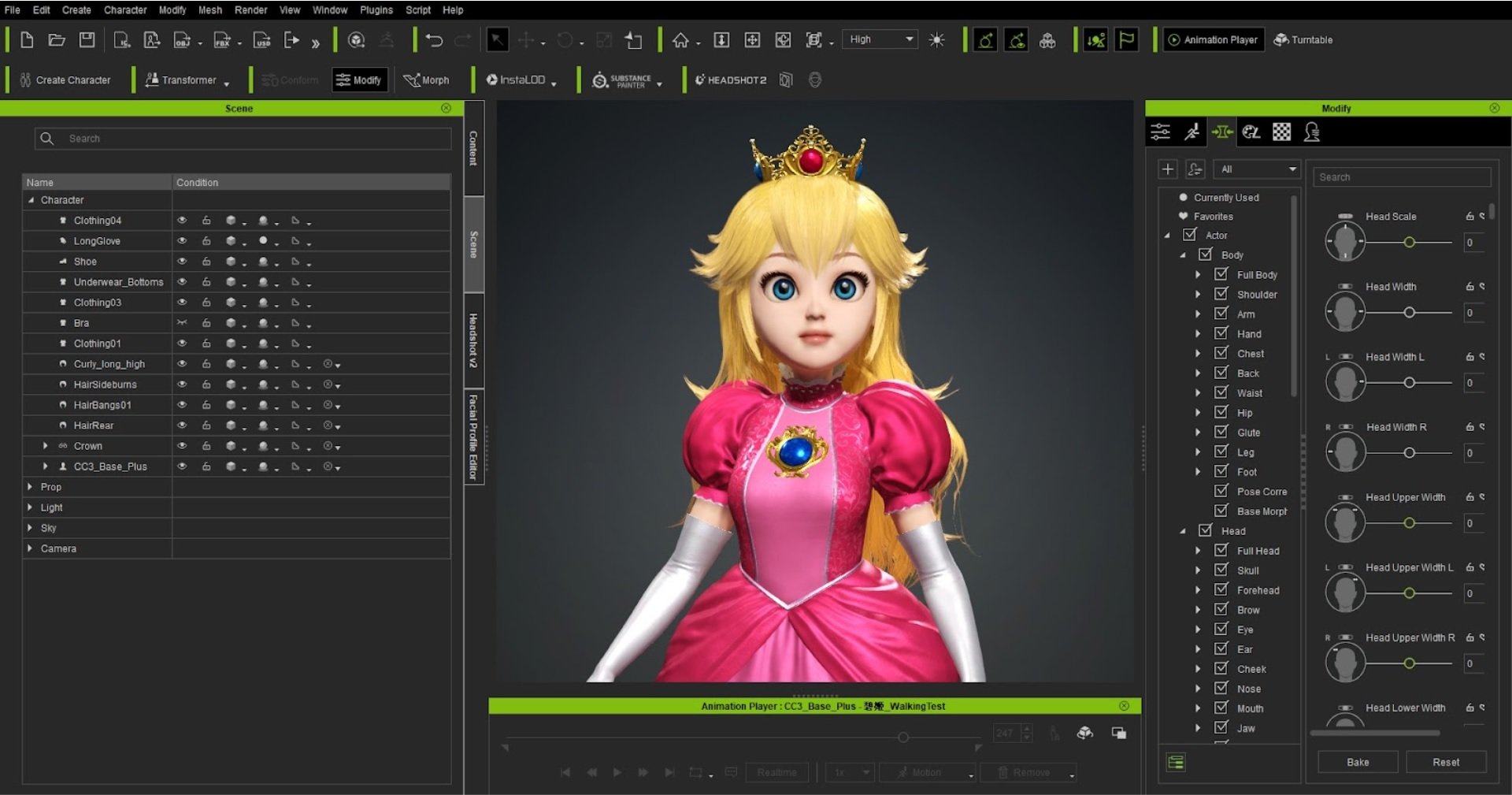Adjust the Head Upper Width slider

(x=1409, y=523)
